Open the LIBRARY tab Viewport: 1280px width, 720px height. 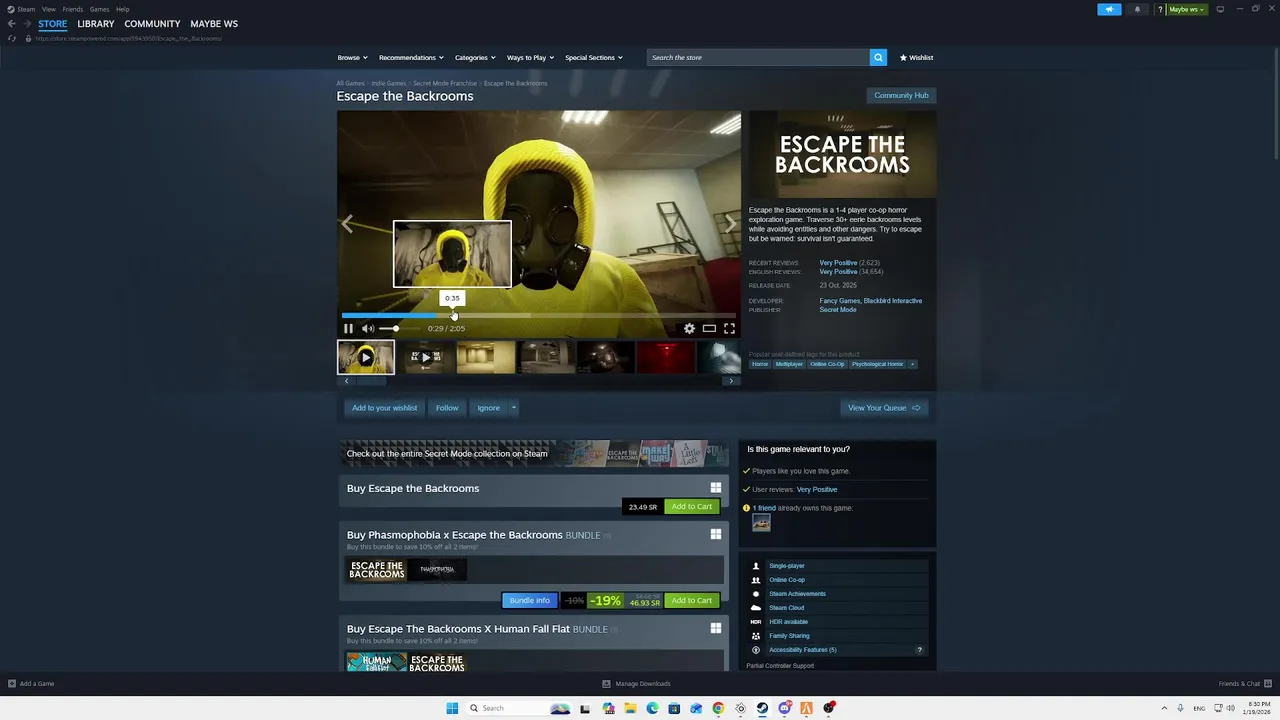(96, 24)
